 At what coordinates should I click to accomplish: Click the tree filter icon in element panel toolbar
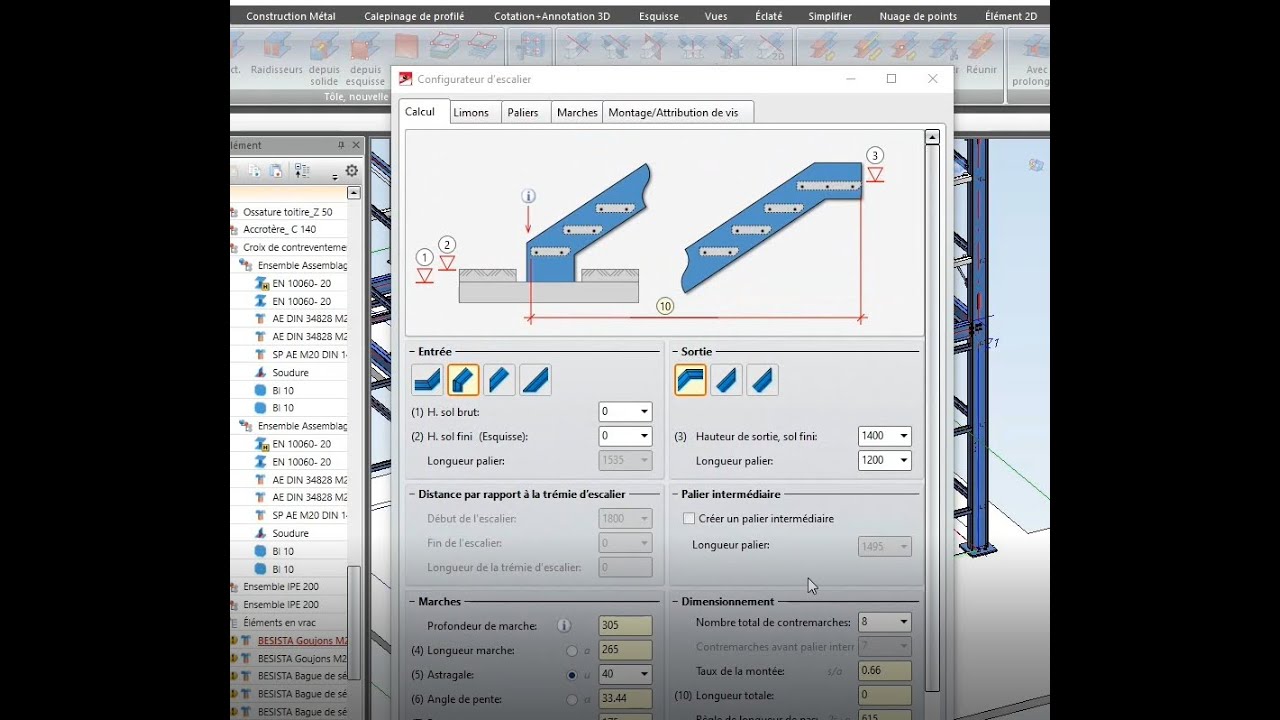coord(302,171)
